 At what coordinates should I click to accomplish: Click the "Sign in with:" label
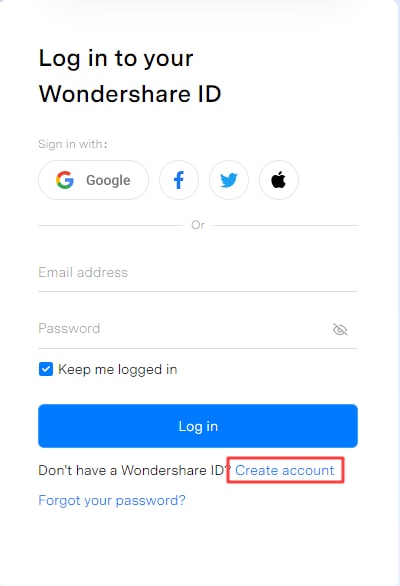coord(73,144)
